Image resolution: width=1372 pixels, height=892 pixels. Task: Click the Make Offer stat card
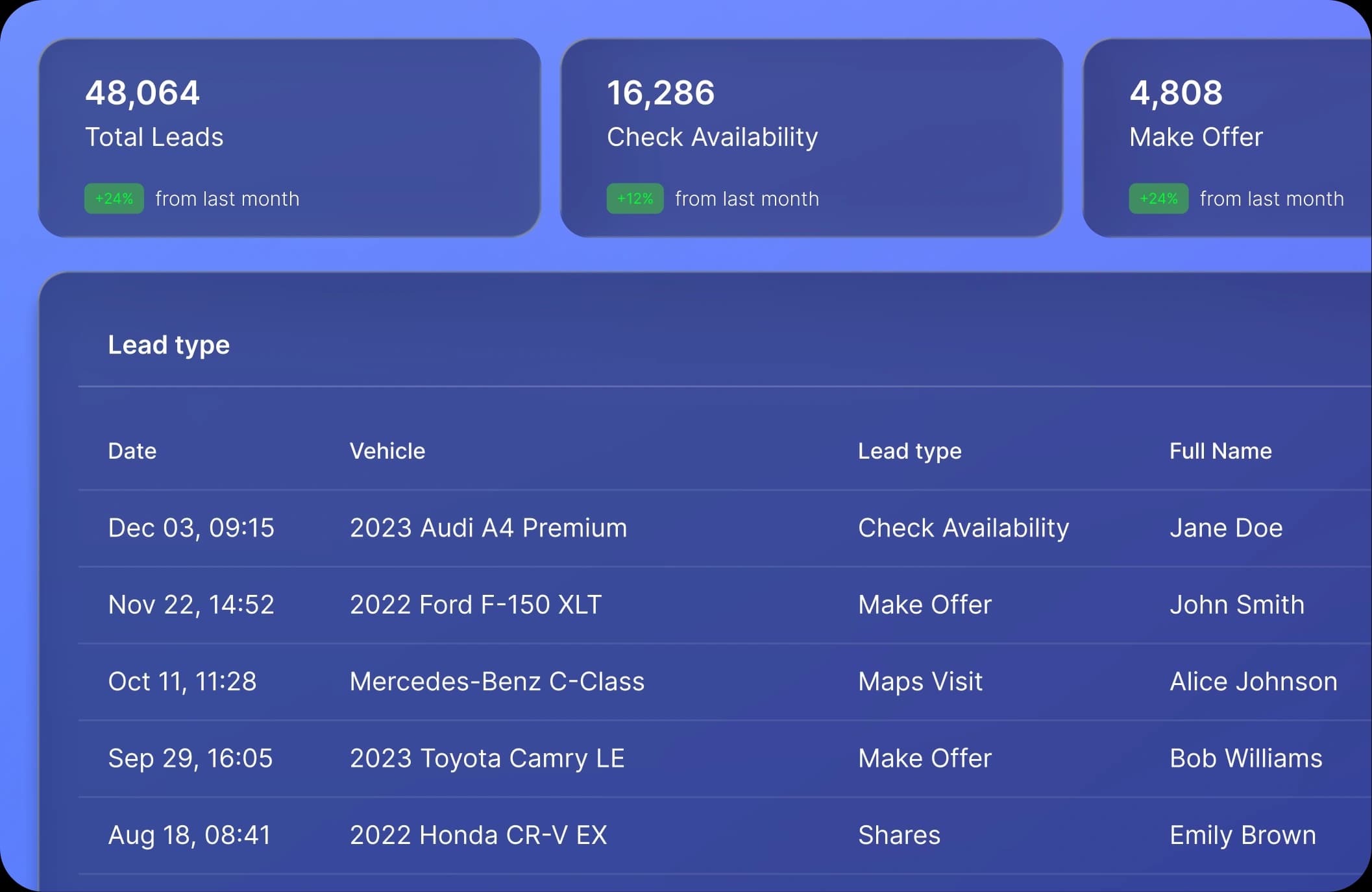point(1227,138)
